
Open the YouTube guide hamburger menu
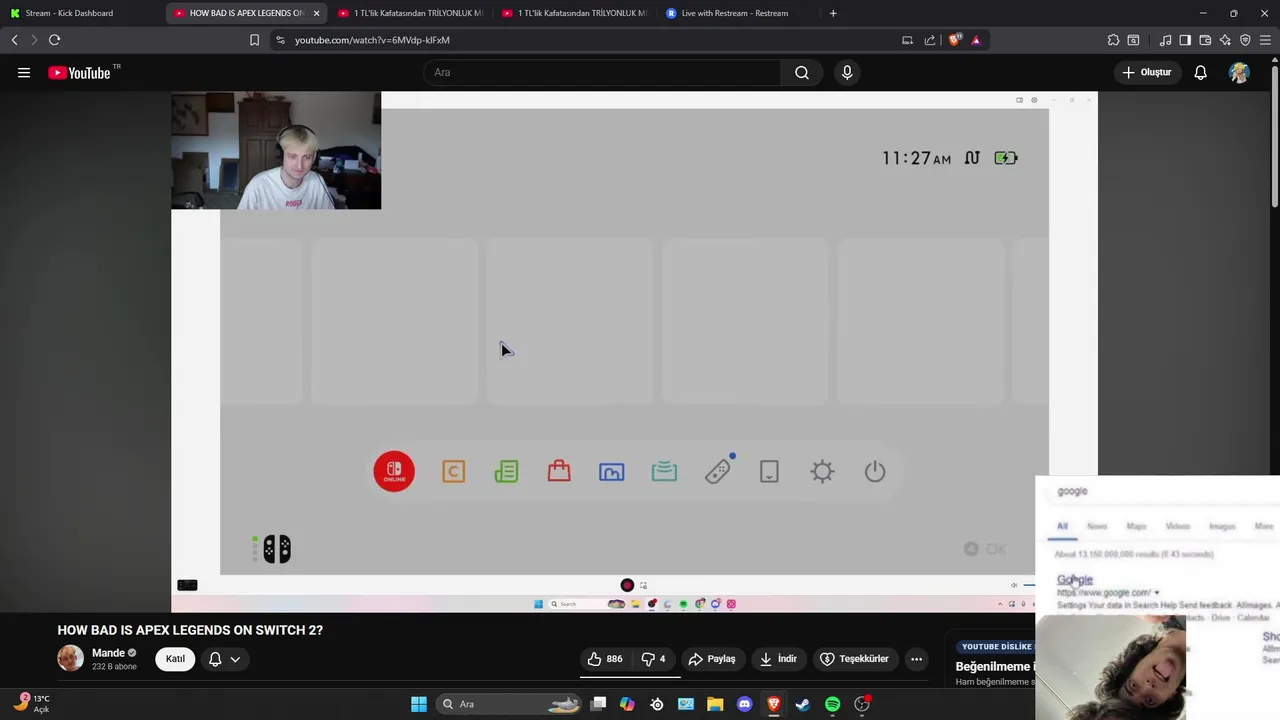click(x=24, y=72)
